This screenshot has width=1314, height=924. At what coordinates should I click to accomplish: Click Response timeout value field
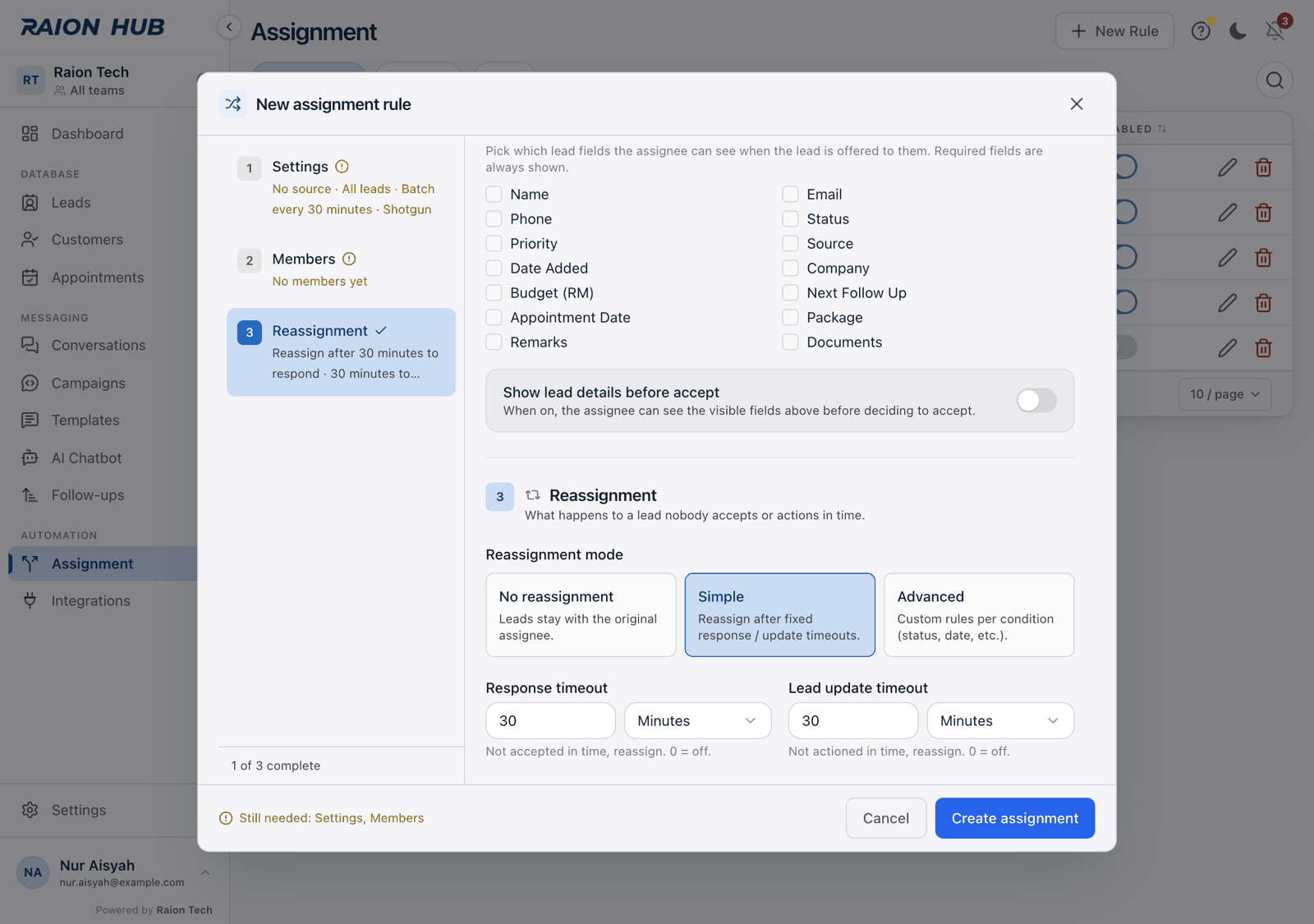[x=550, y=721]
